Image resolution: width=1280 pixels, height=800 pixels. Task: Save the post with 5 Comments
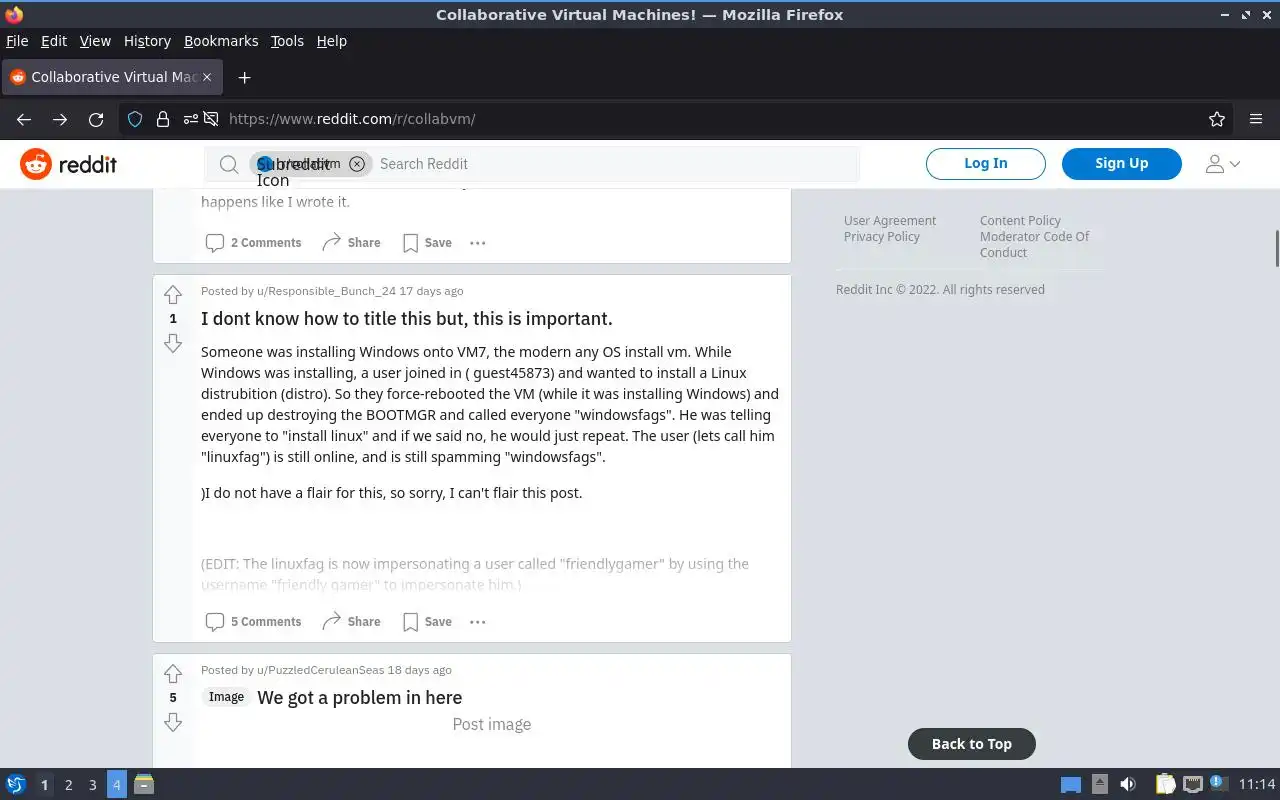pos(427,621)
